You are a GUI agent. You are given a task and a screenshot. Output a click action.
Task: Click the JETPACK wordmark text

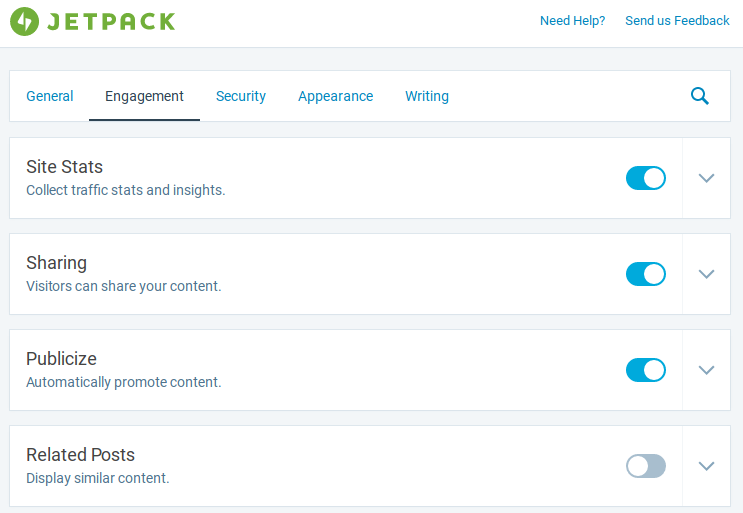[x=112, y=21]
